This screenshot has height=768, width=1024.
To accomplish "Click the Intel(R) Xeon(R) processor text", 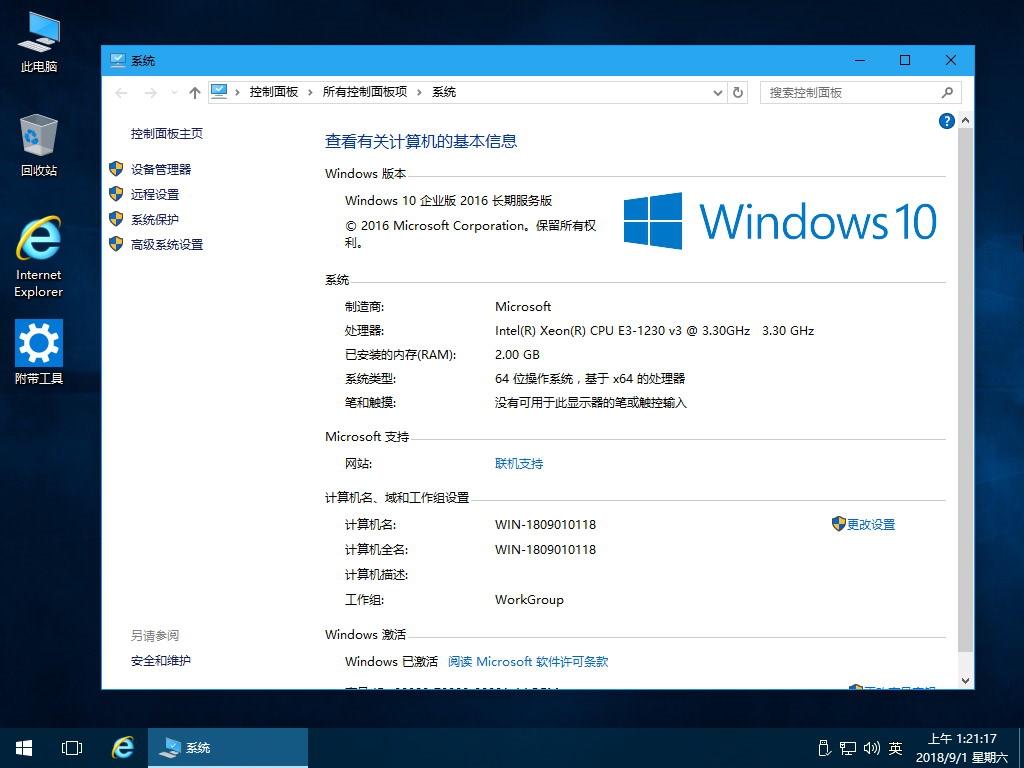I will pos(654,330).
